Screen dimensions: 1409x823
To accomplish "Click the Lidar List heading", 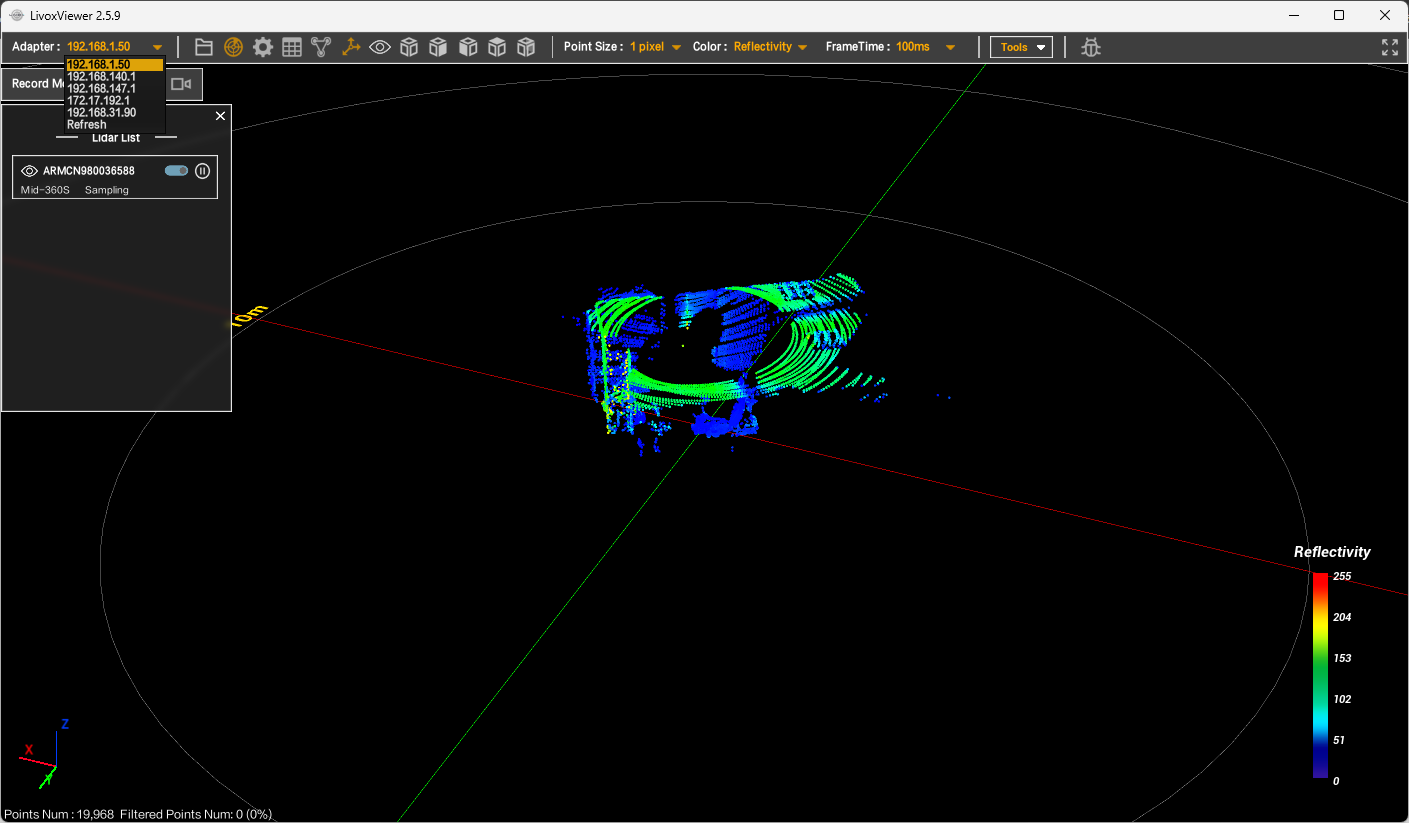I will click(116, 138).
